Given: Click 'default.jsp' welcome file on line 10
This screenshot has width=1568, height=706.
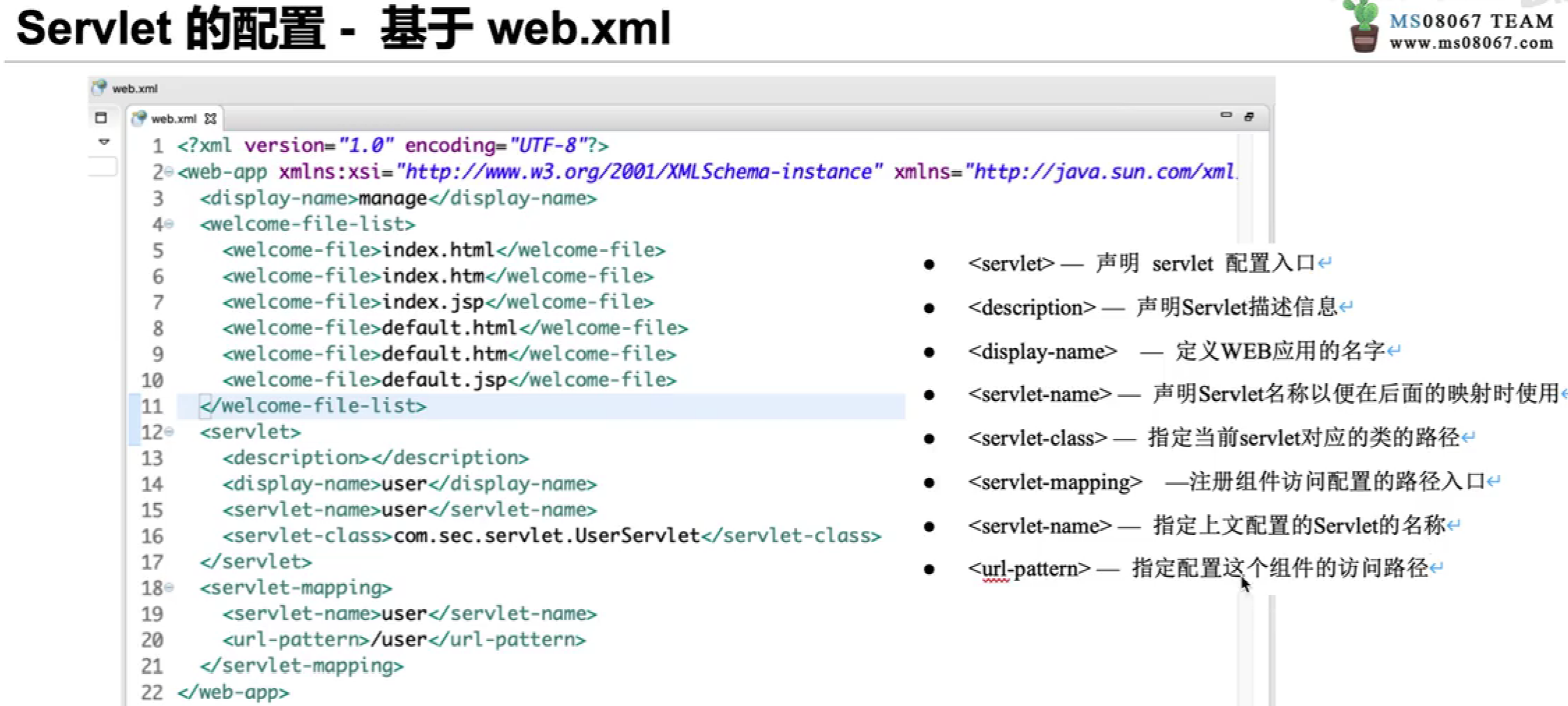Looking at the screenshot, I should tap(444, 380).
